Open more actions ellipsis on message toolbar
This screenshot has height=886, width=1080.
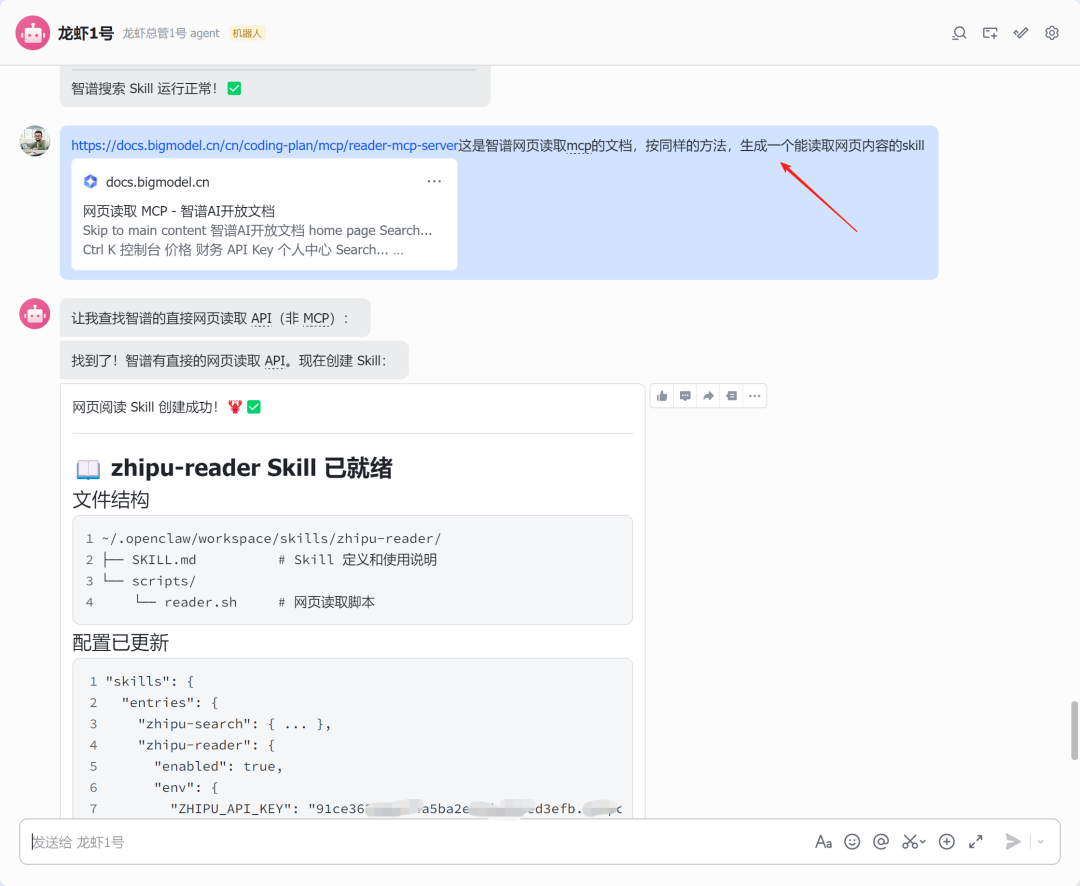click(x=755, y=396)
